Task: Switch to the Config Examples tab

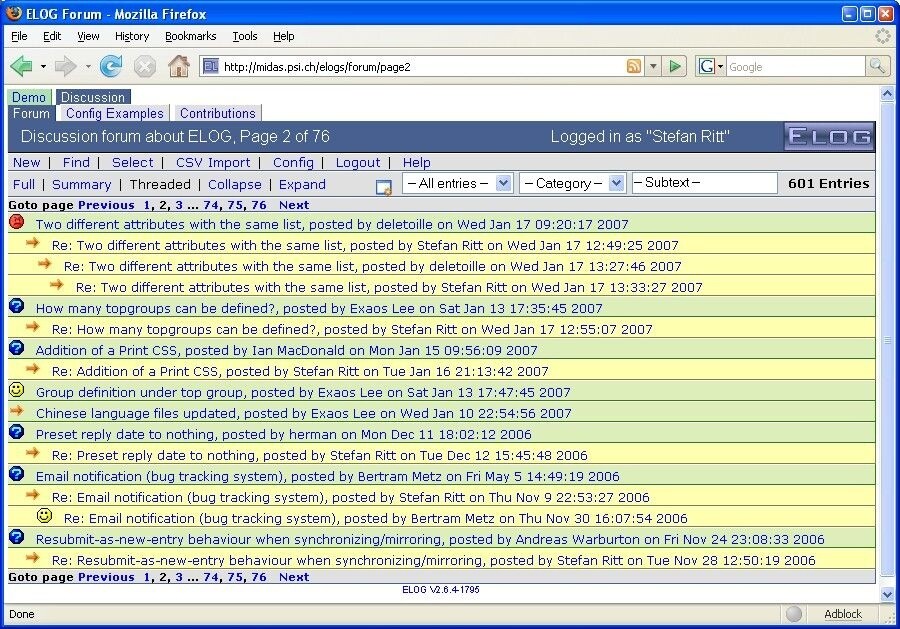Action: (114, 113)
